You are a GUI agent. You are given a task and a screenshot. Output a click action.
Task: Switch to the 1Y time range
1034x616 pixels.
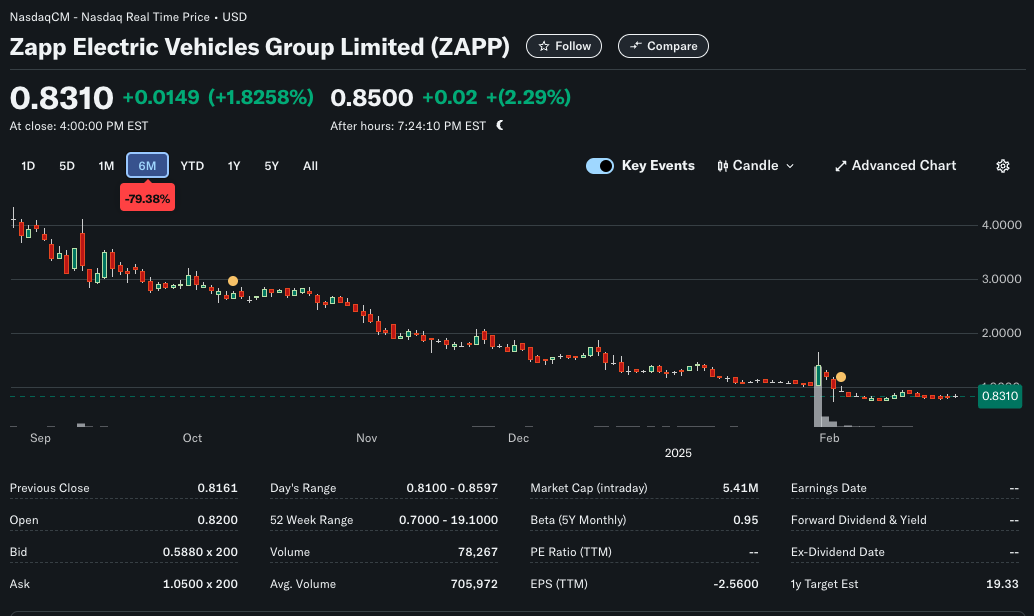pyautogui.click(x=234, y=166)
